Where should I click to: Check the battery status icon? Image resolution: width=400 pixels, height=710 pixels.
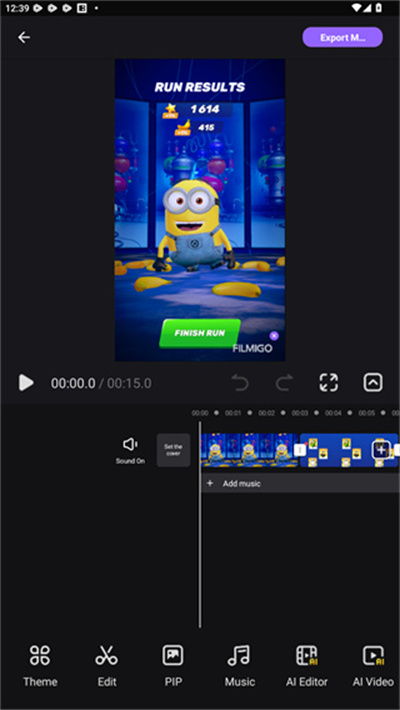(x=379, y=8)
